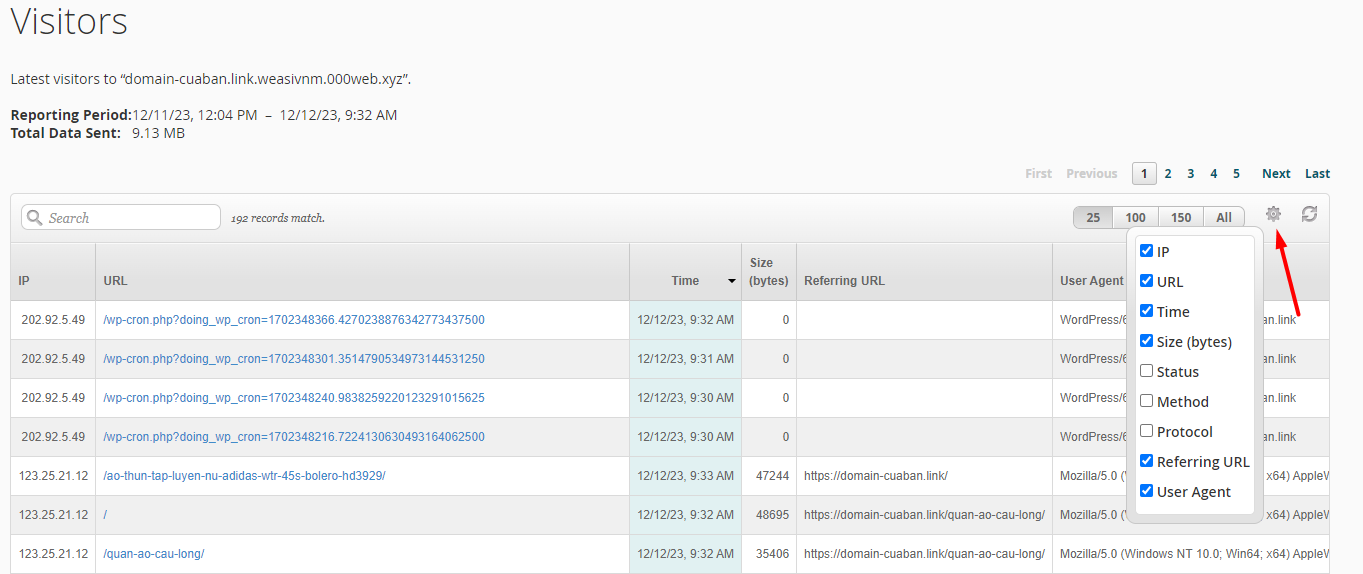Enable the Status column checkbox
The width and height of the screenshot is (1363, 574).
point(1147,371)
